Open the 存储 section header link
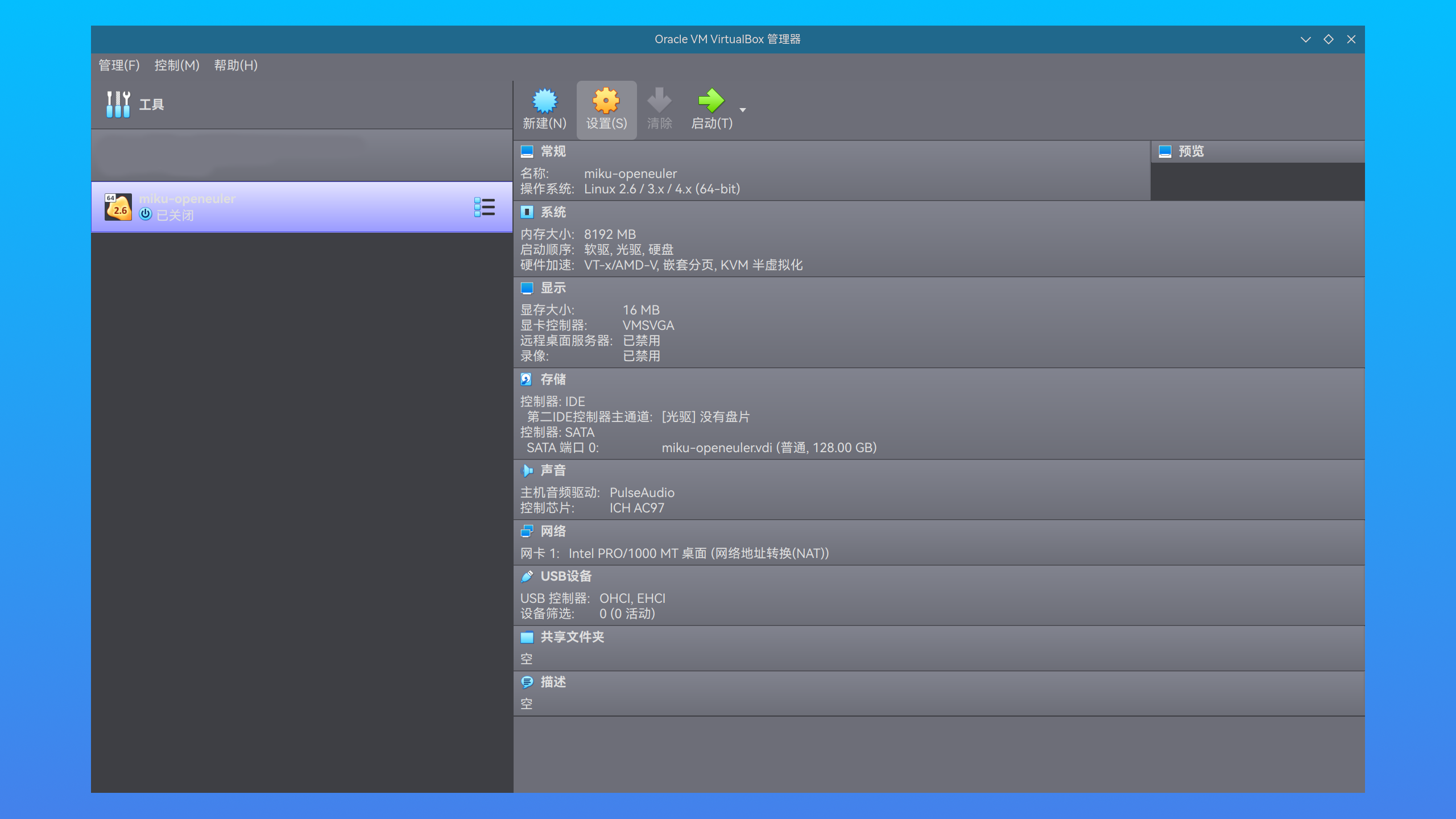This screenshot has width=1456, height=819. [553, 379]
